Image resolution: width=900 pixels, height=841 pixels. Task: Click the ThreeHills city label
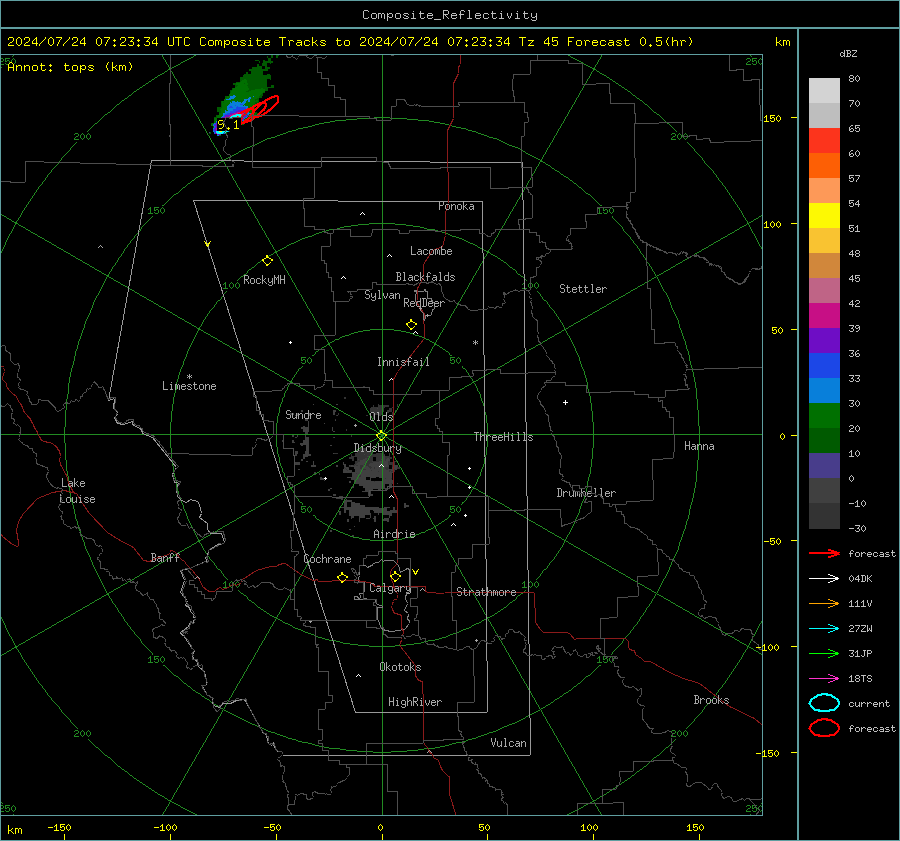pyautogui.click(x=503, y=437)
